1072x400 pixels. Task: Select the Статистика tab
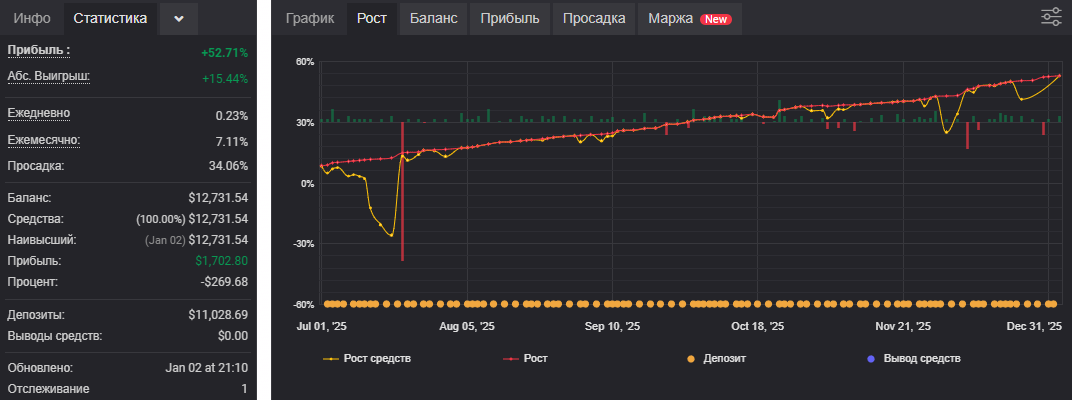110,18
